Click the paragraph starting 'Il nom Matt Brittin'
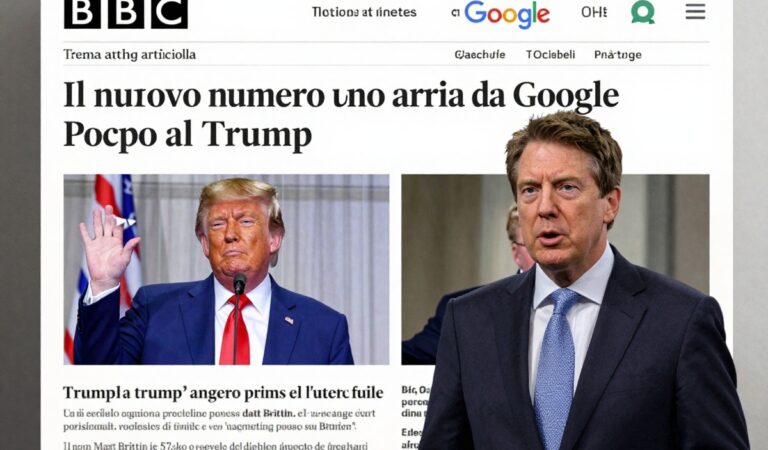This screenshot has height=450, width=768. (215, 446)
